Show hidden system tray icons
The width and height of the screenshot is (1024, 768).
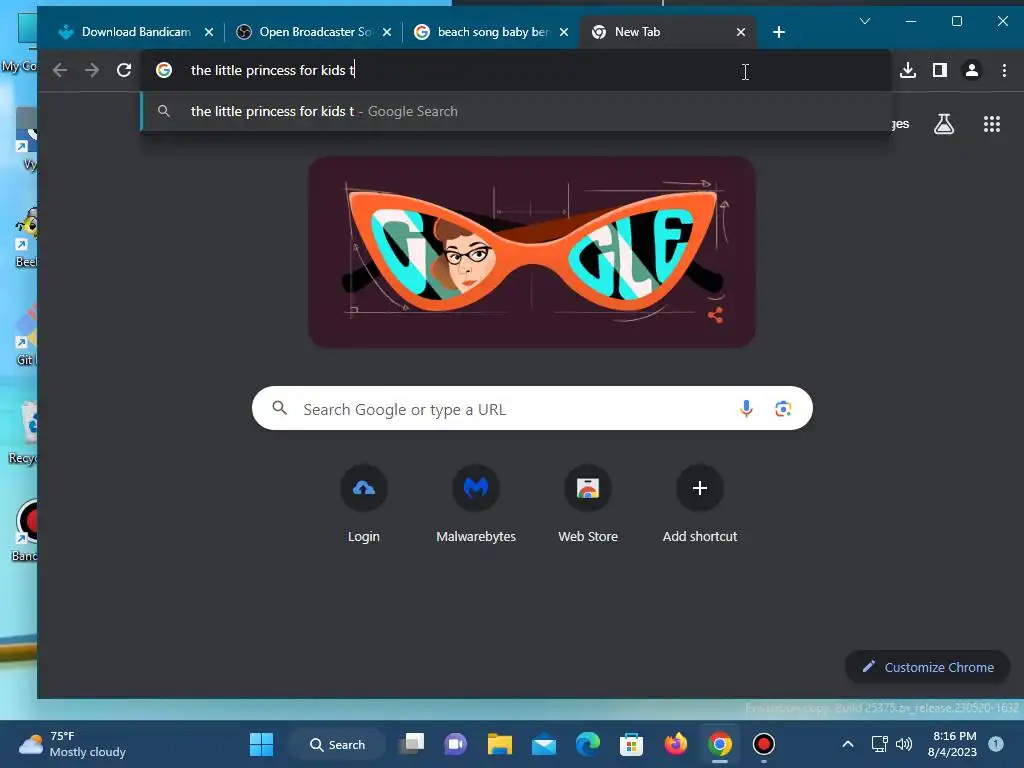pyautogui.click(x=848, y=744)
